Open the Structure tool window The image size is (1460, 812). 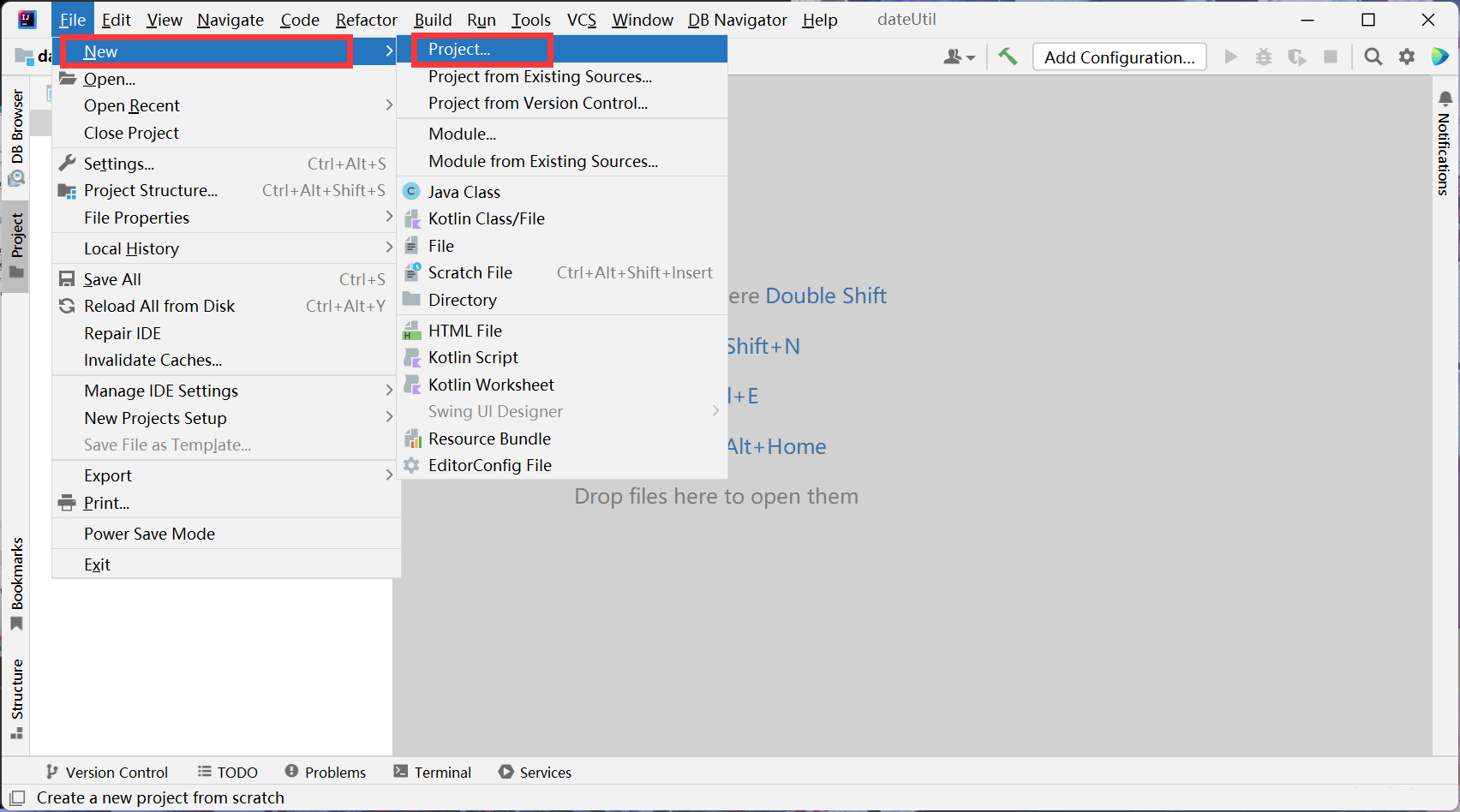(x=16, y=698)
